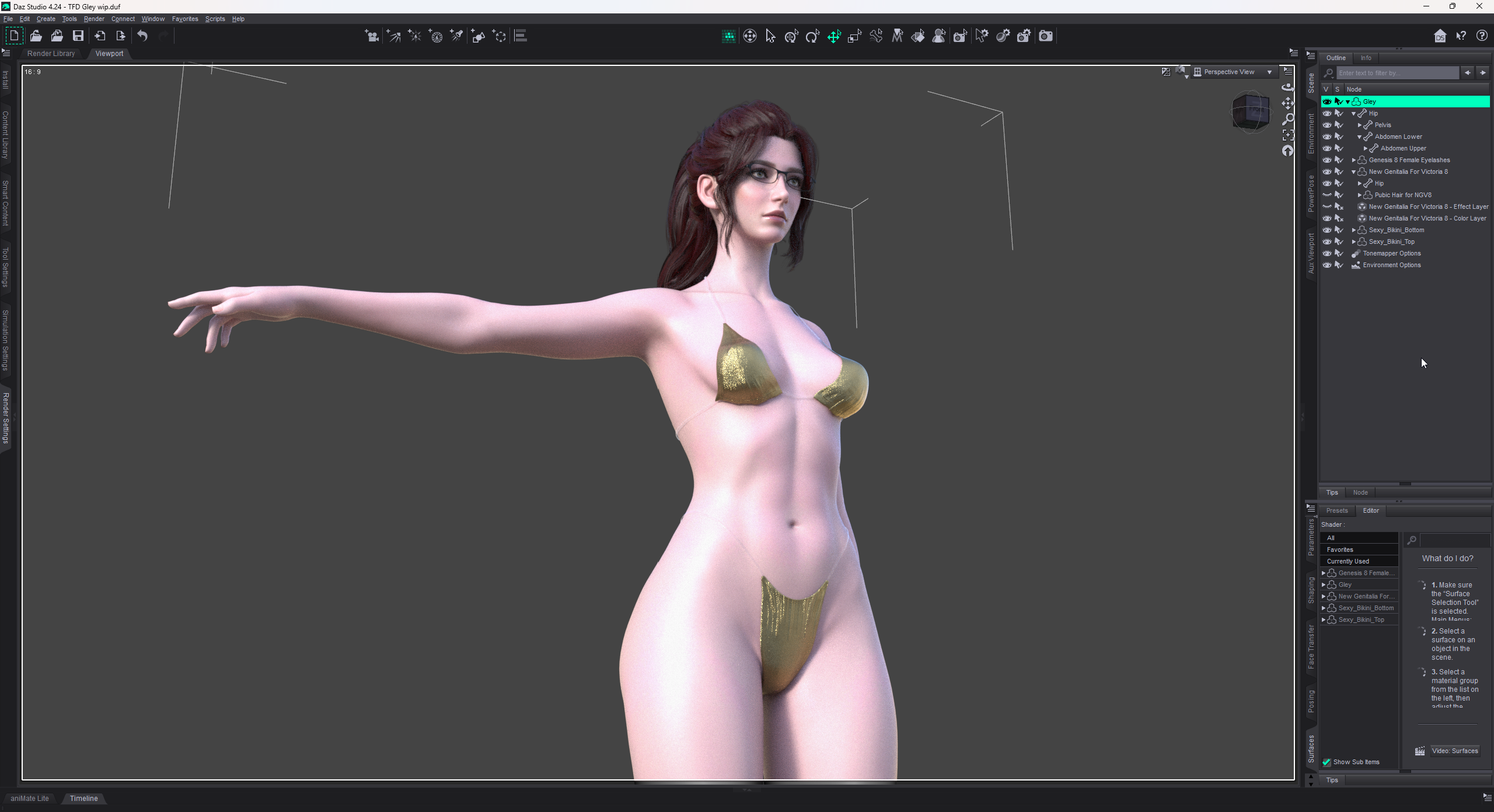The width and height of the screenshot is (1494, 812).
Task: Collapse New Genitalia For Victoria 8 node
Action: 1354,171
